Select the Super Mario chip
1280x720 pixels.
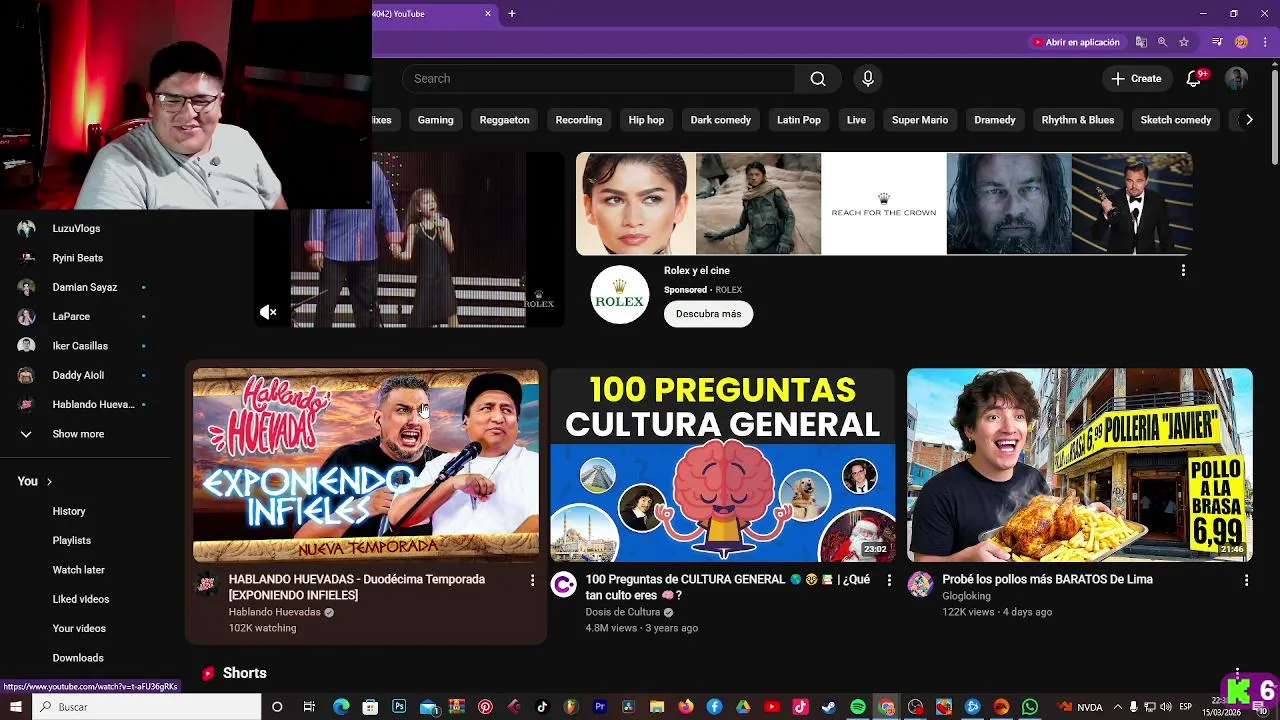pyautogui.click(x=920, y=120)
